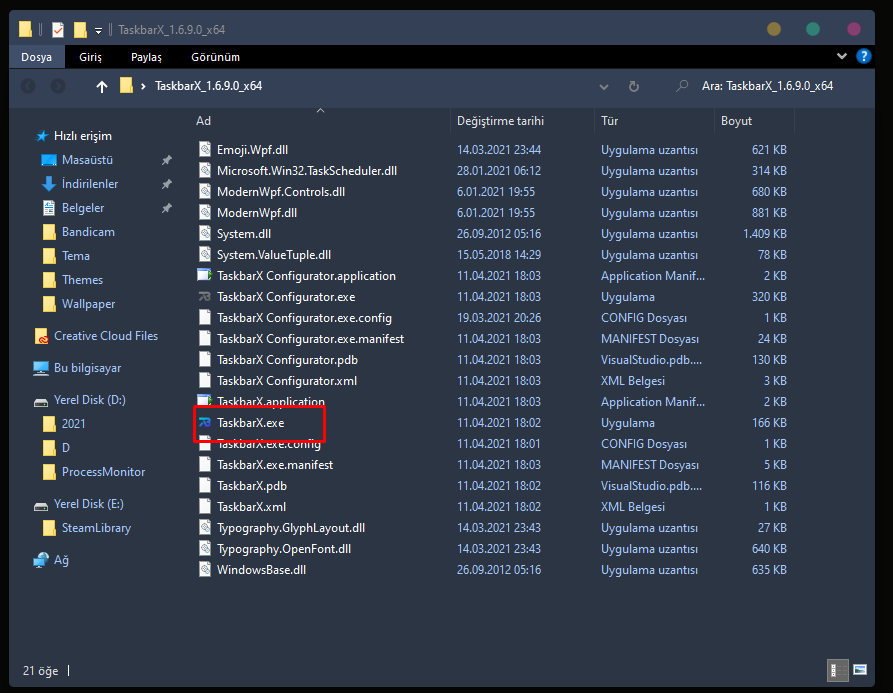Select Yerel Disk (E:) in sidebar
Viewport: 893px width, 693px height.
point(88,504)
